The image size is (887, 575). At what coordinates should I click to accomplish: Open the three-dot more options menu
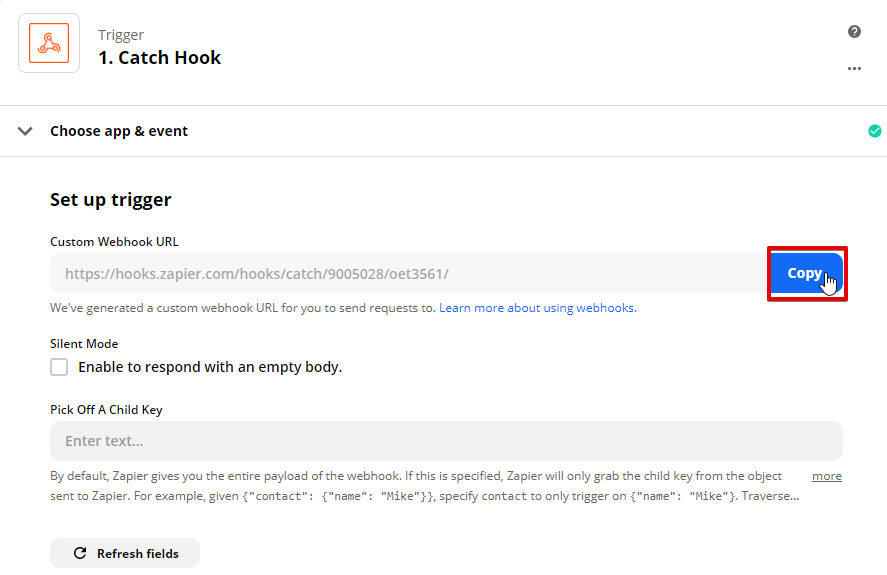[x=854, y=68]
